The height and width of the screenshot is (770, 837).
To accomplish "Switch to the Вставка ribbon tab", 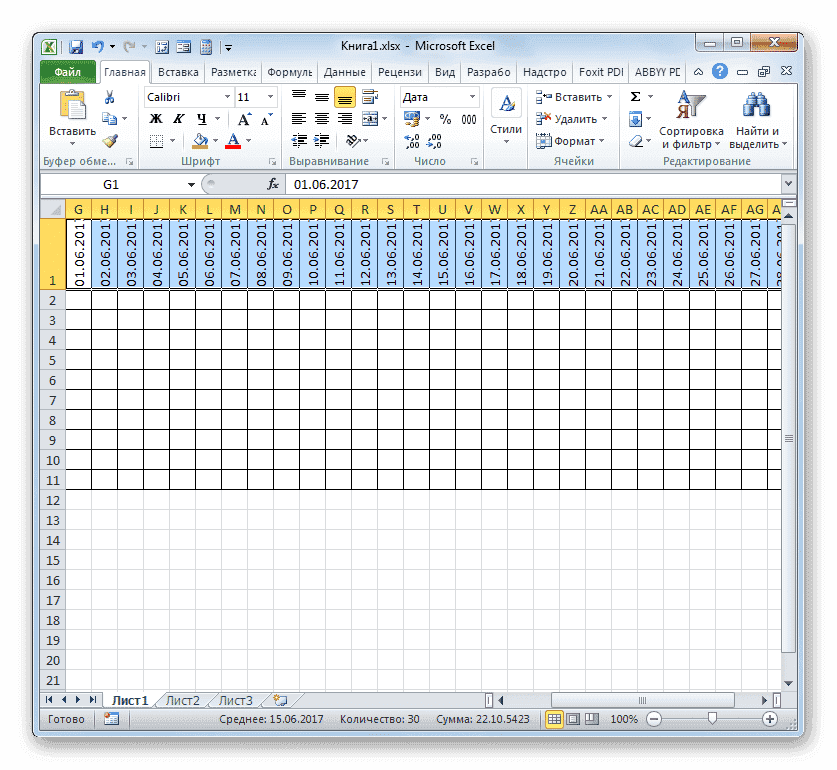I will click(177, 72).
